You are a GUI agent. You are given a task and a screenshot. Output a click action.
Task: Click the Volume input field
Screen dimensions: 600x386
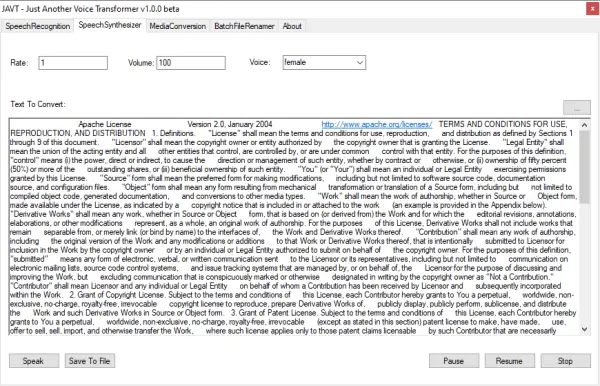point(191,63)
